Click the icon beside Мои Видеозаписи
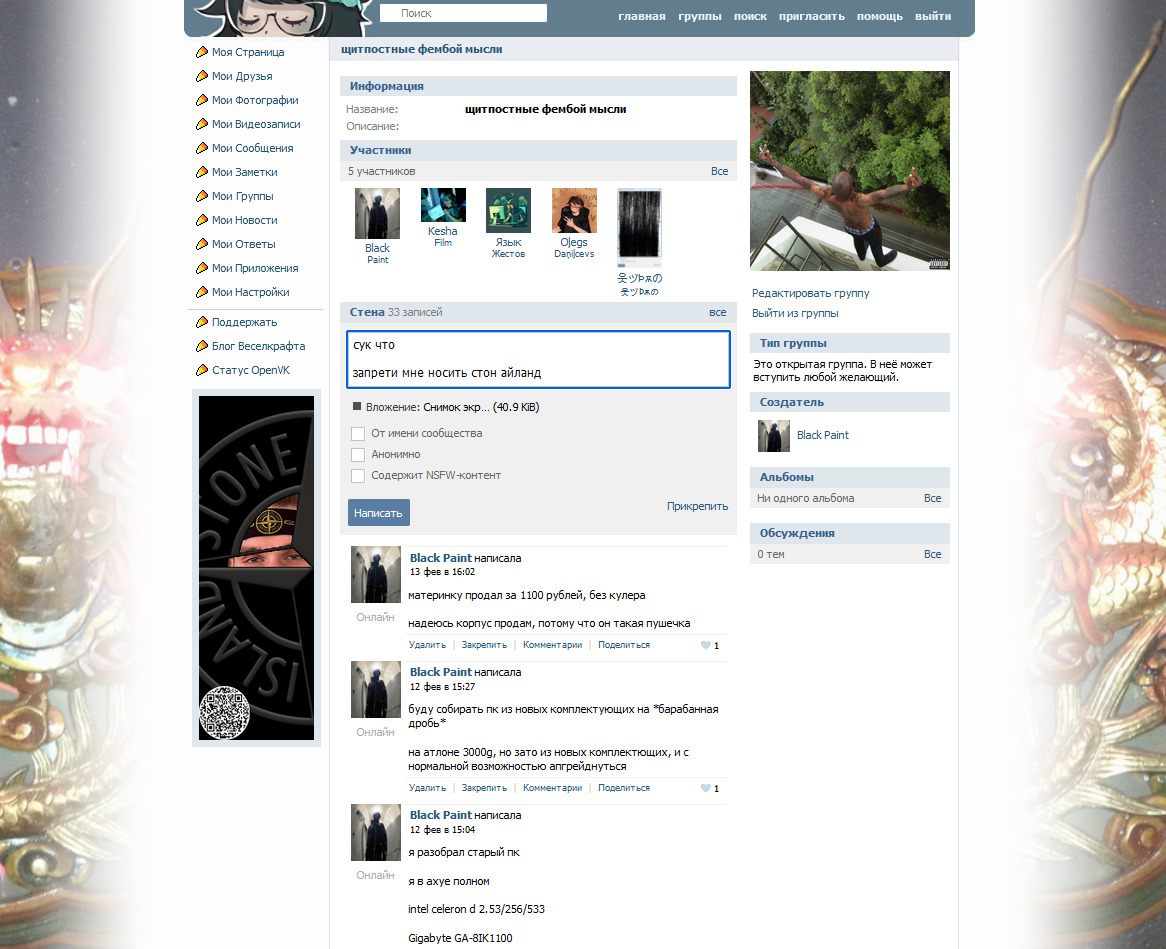 tap(202, 124)
